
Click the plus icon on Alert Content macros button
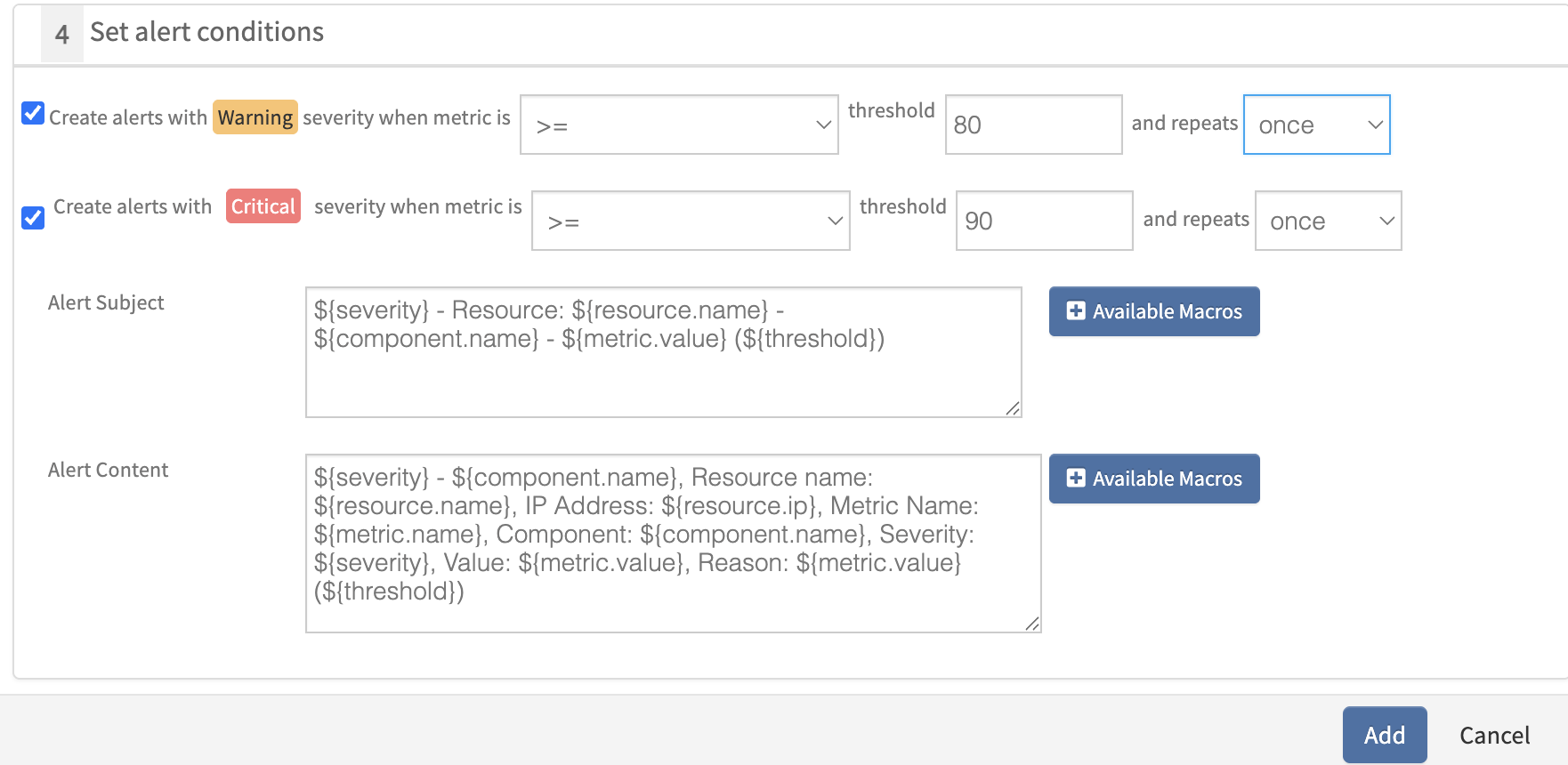click(1076, 479)
